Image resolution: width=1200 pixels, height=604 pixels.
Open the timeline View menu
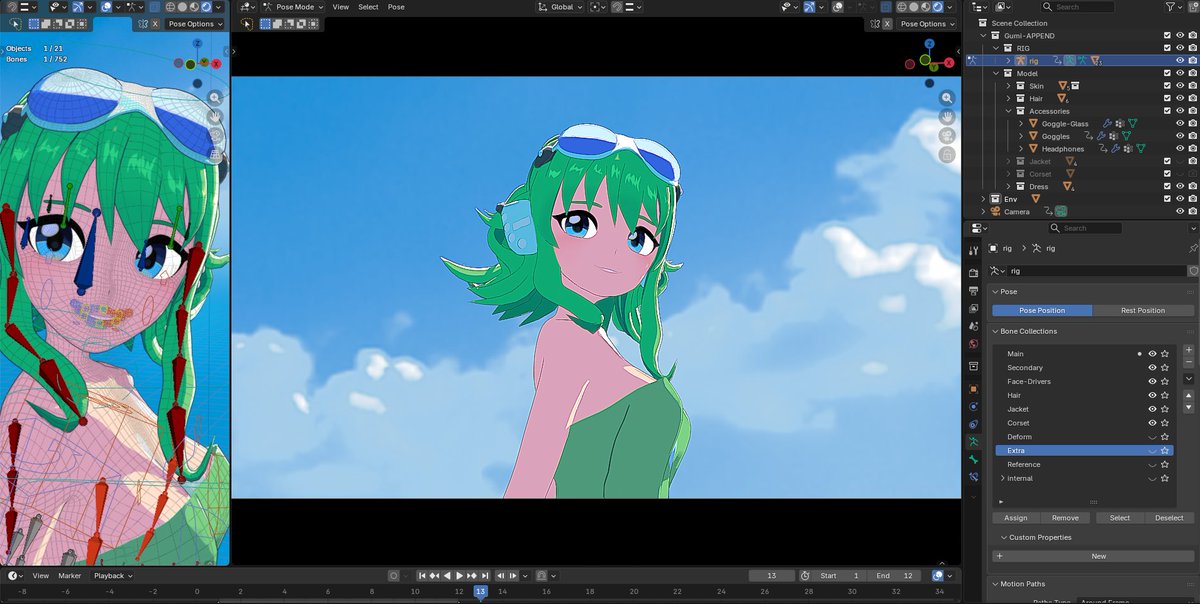tap(40, 576)
